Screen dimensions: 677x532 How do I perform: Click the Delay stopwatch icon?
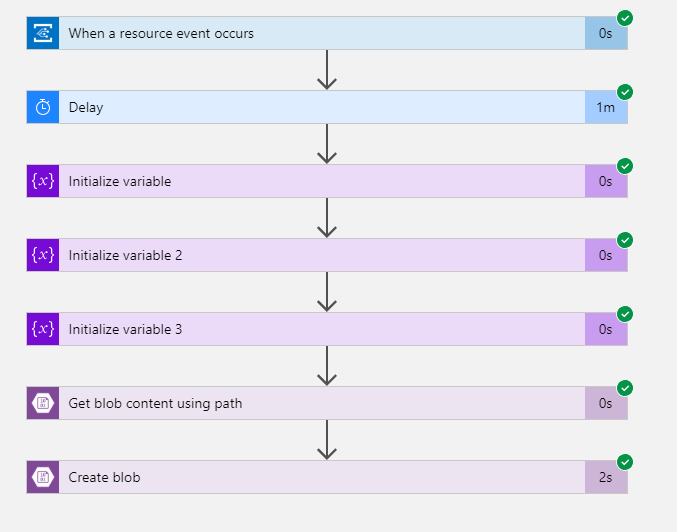pos(43,107)
